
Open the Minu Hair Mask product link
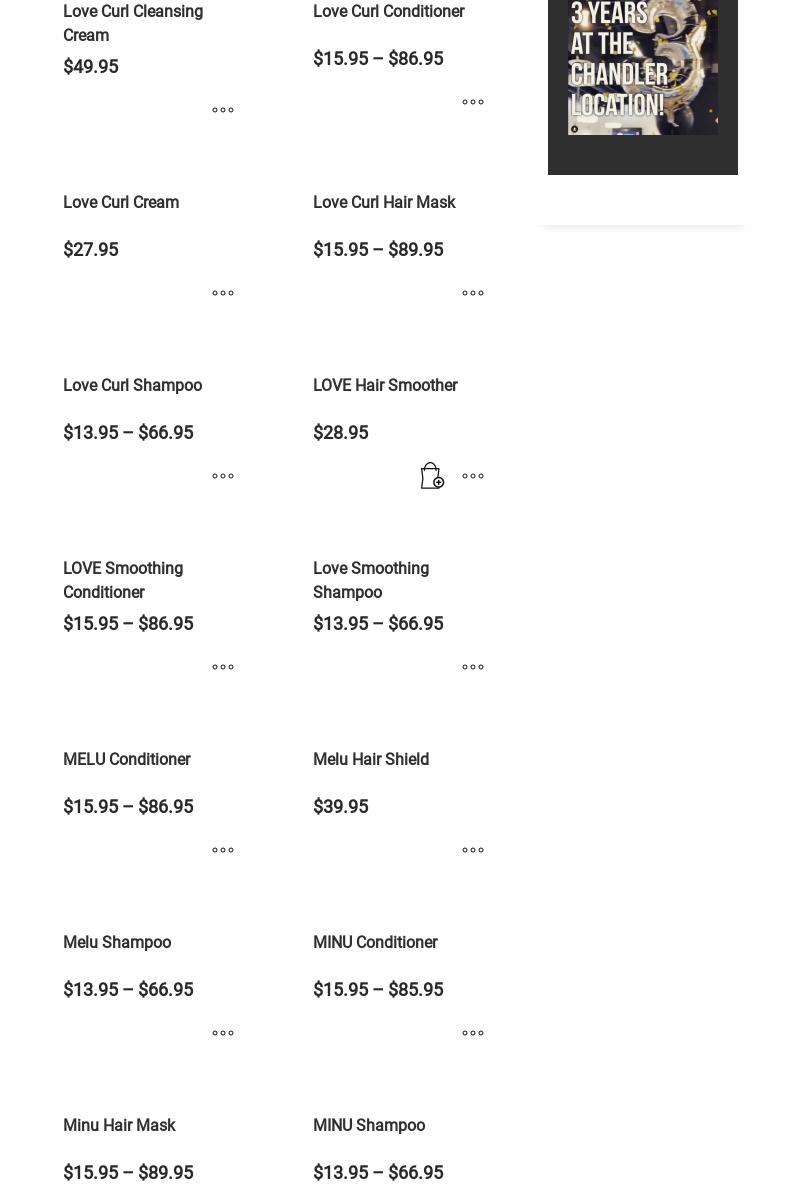click(119, 1125)
